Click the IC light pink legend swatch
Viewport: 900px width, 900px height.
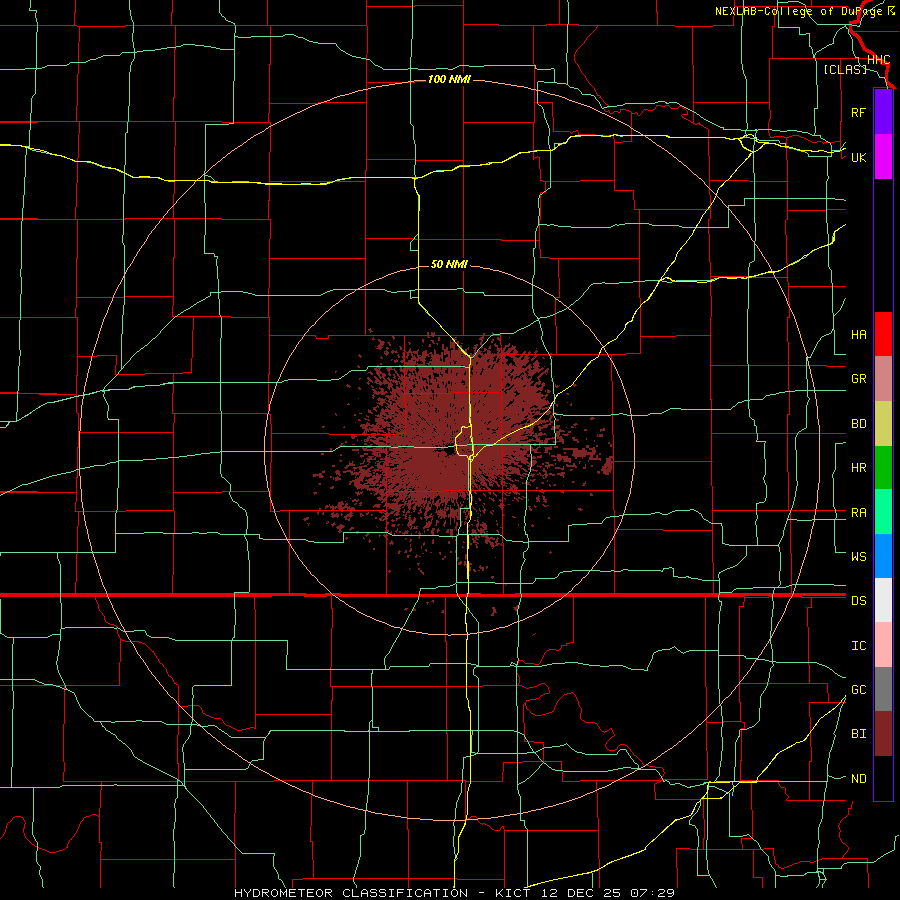[883, 645]
